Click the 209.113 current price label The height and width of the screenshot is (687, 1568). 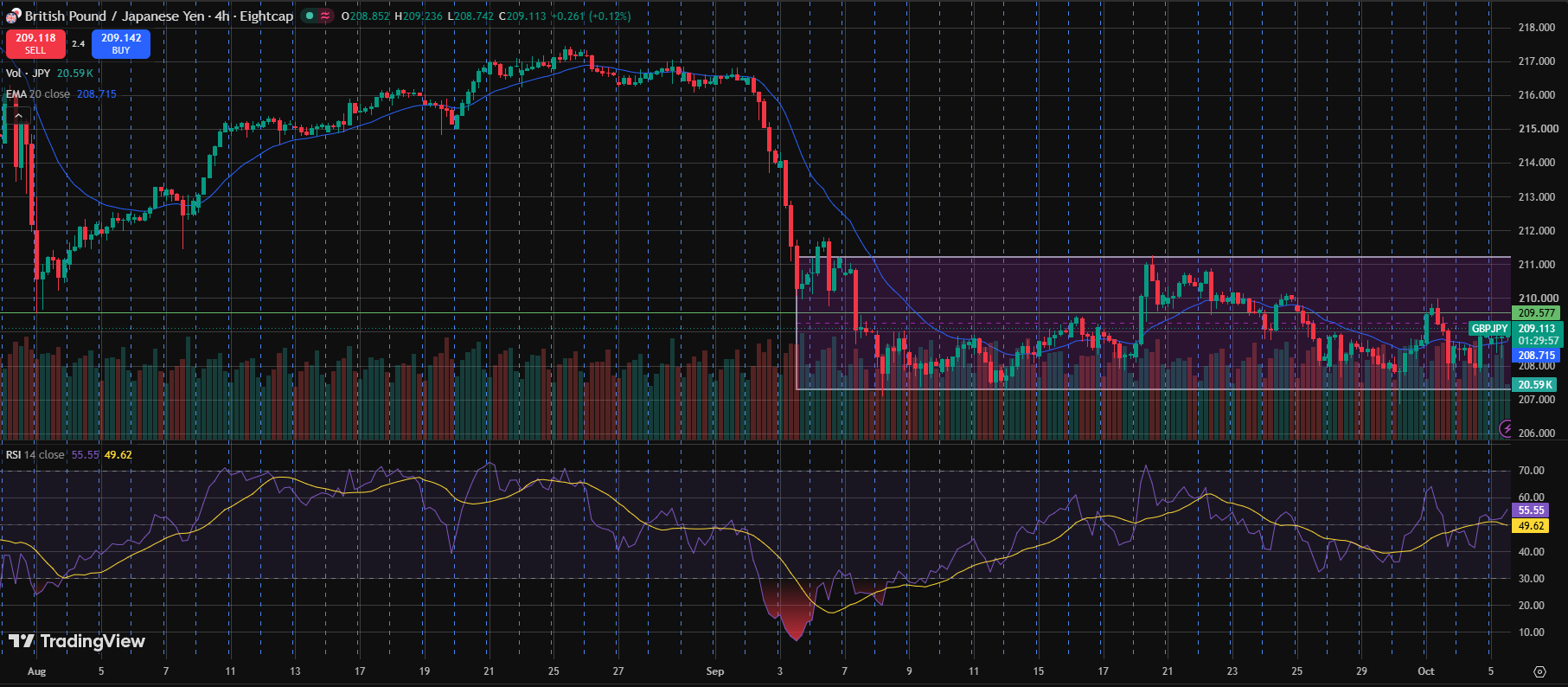[1537, 329]
